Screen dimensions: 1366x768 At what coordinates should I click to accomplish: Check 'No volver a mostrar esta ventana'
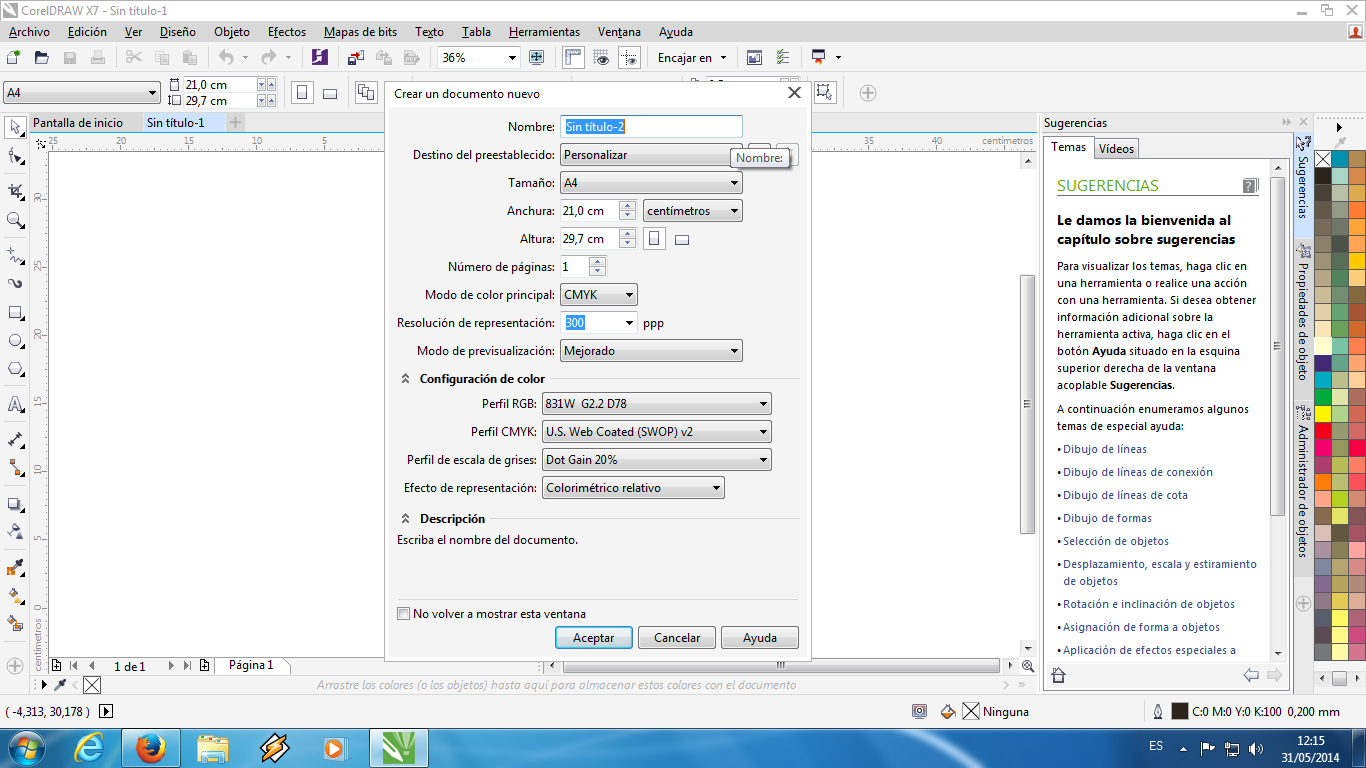pos(404,614)
